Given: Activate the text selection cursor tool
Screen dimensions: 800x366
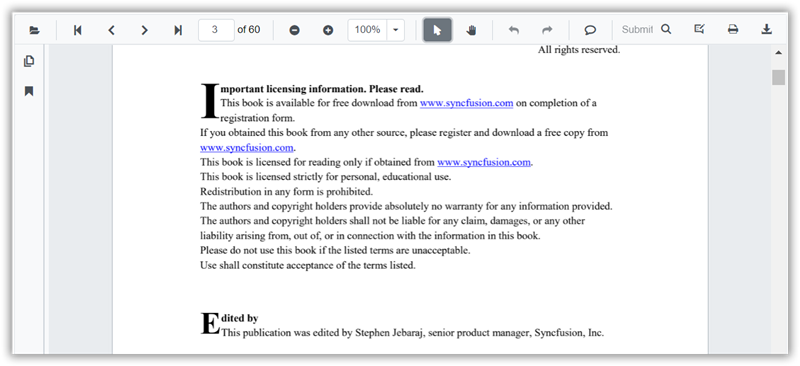Looking at the screenshot, I should (x=437, y=30).
